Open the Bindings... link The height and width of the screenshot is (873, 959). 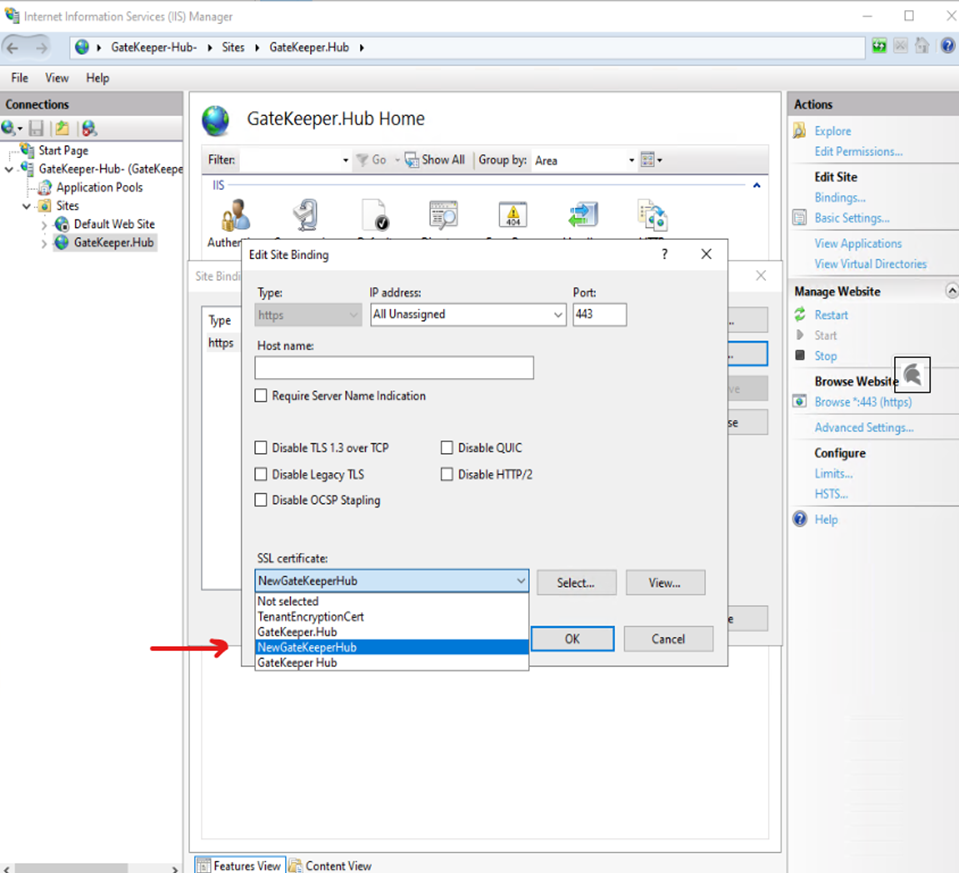tap(840, 197)
